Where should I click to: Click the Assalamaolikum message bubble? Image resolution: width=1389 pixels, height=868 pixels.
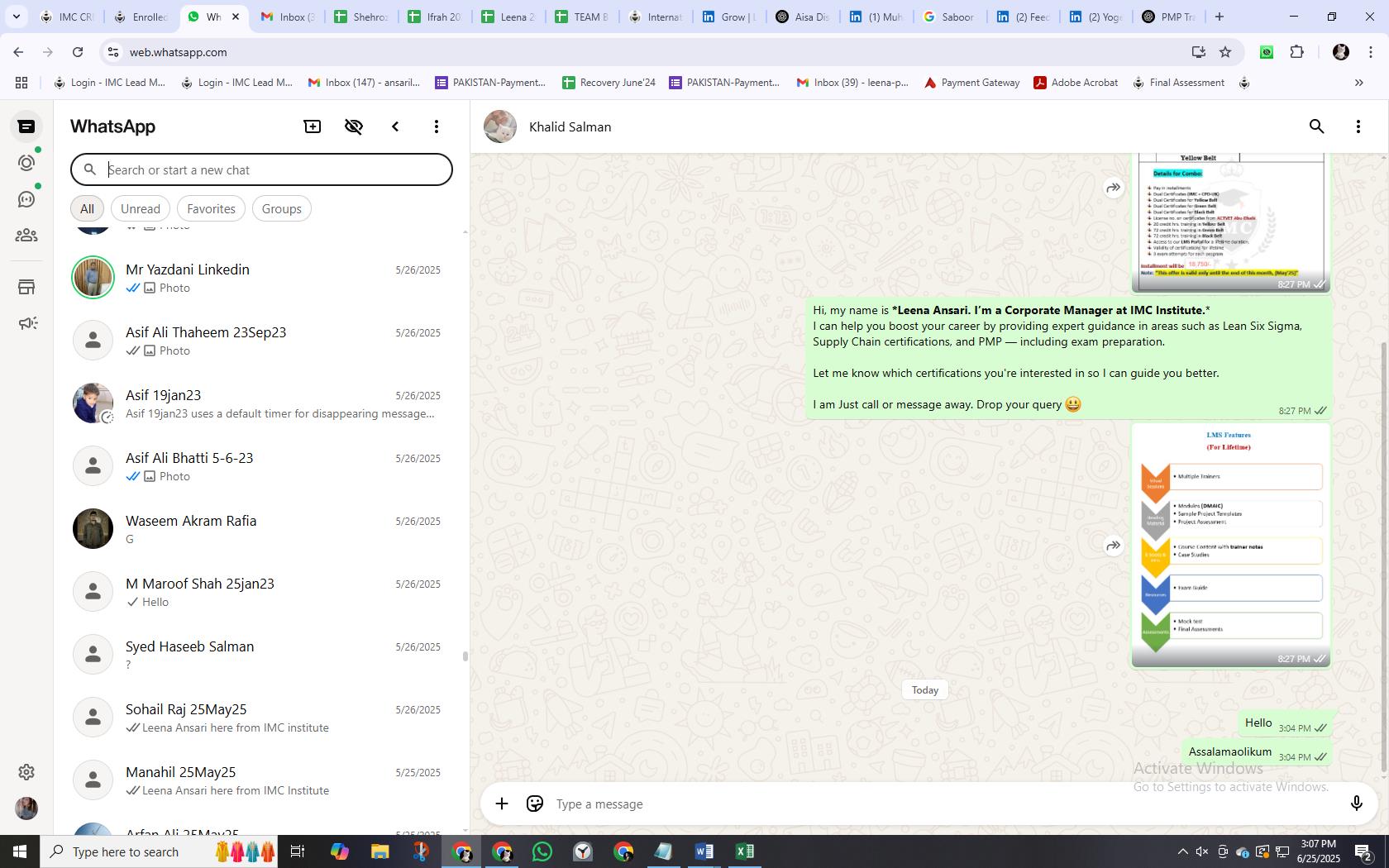[x=1257, y=752]
